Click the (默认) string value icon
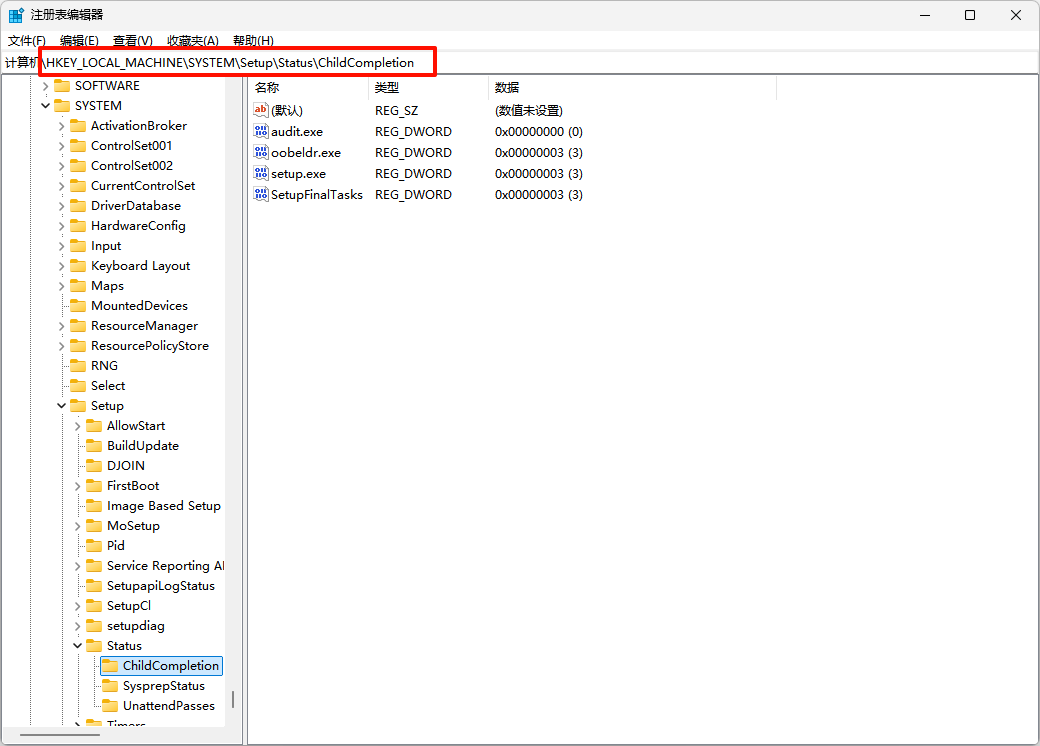1040x746 pixels. (x=261, y=111)
